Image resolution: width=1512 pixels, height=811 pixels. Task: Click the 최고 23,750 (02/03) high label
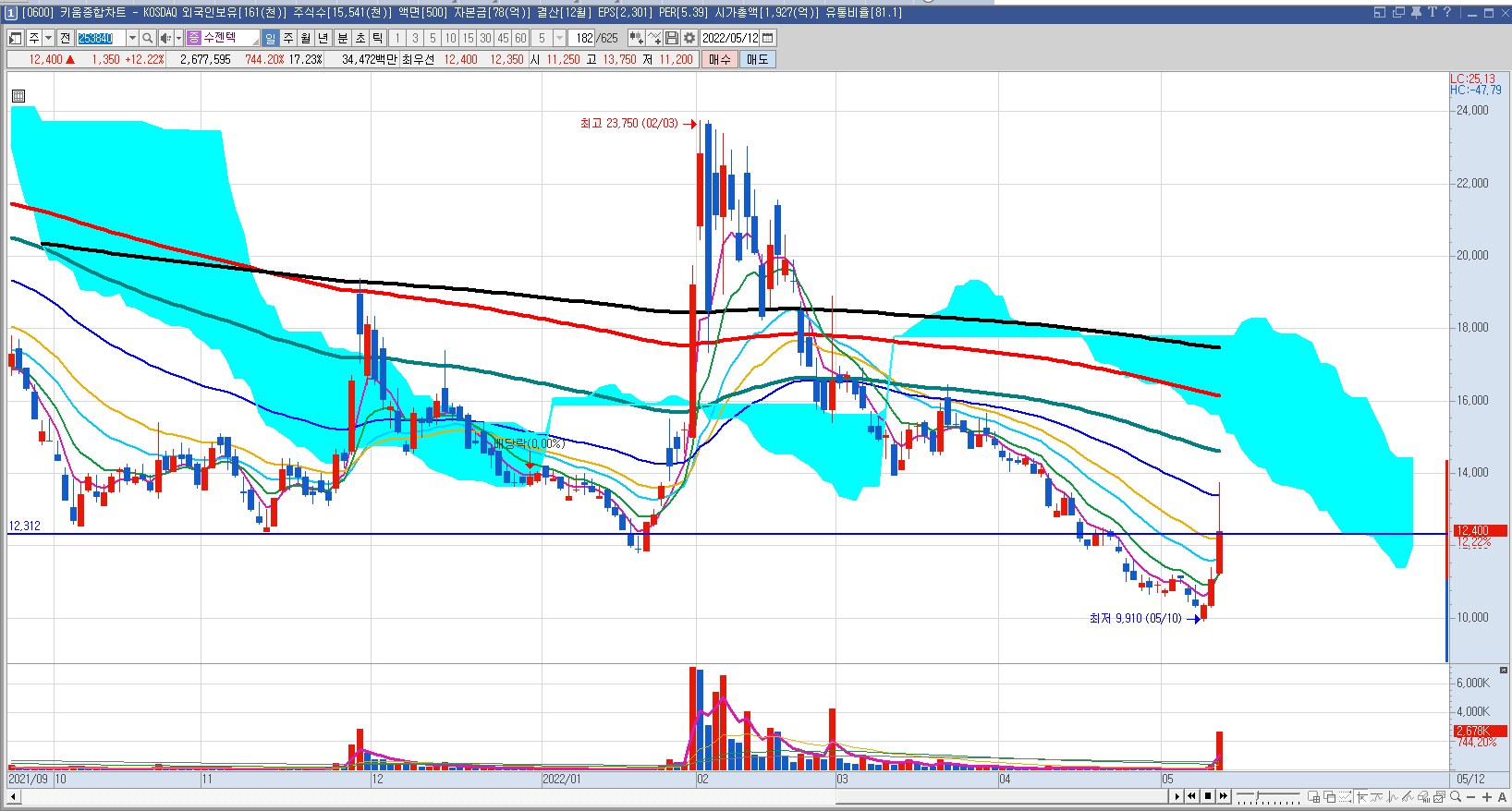point(628,123)
